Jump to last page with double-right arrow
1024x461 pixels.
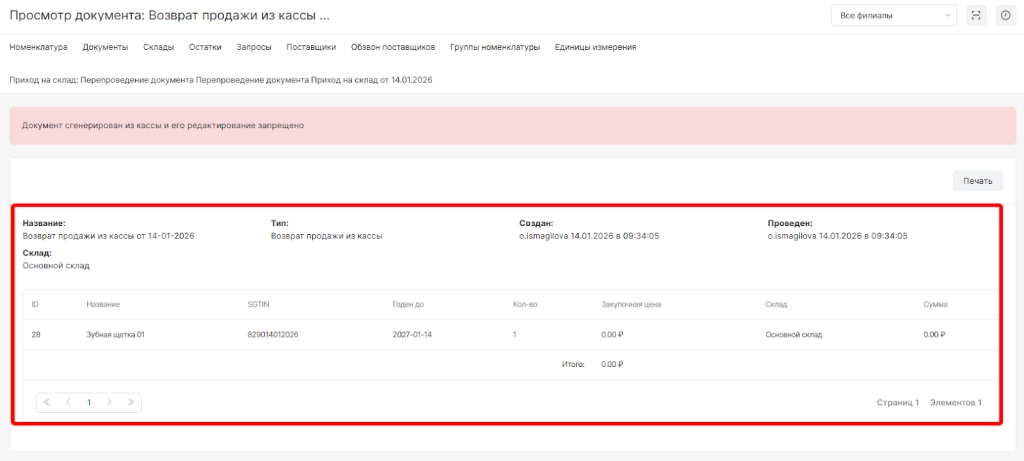(x=130, y=402)
